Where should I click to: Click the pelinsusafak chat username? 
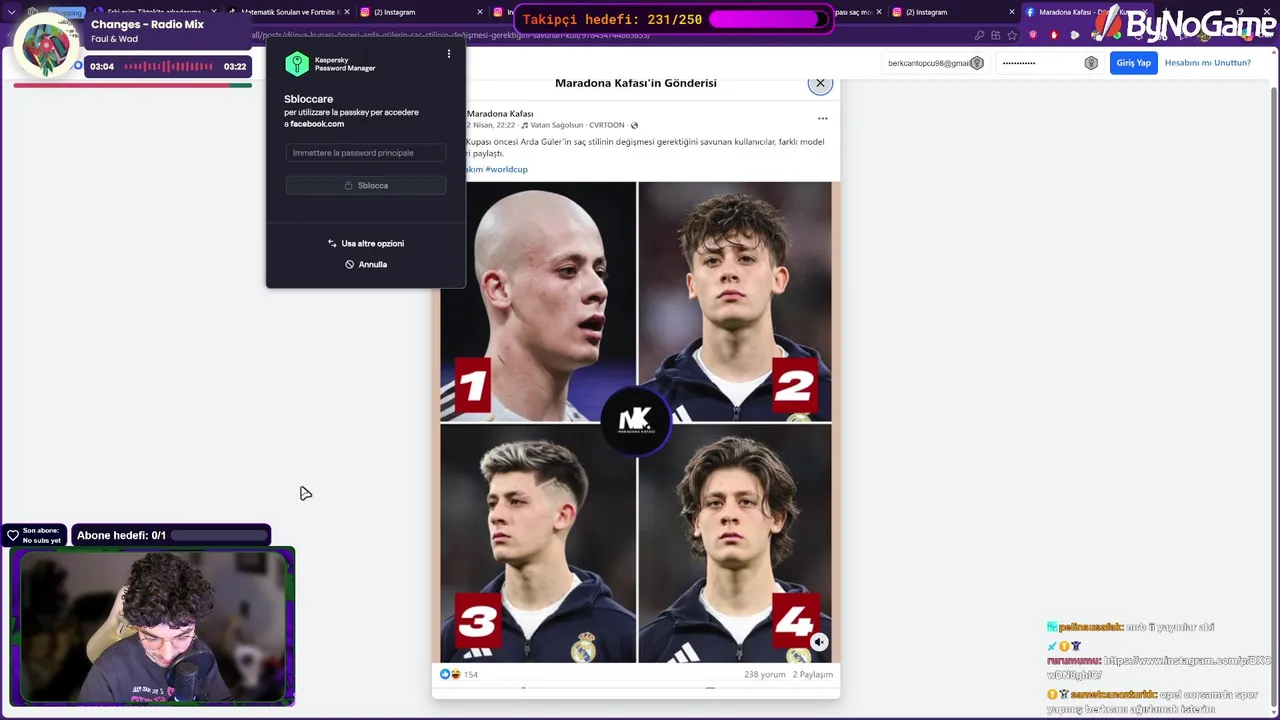pyautogui.click(x=1091, y=627)
